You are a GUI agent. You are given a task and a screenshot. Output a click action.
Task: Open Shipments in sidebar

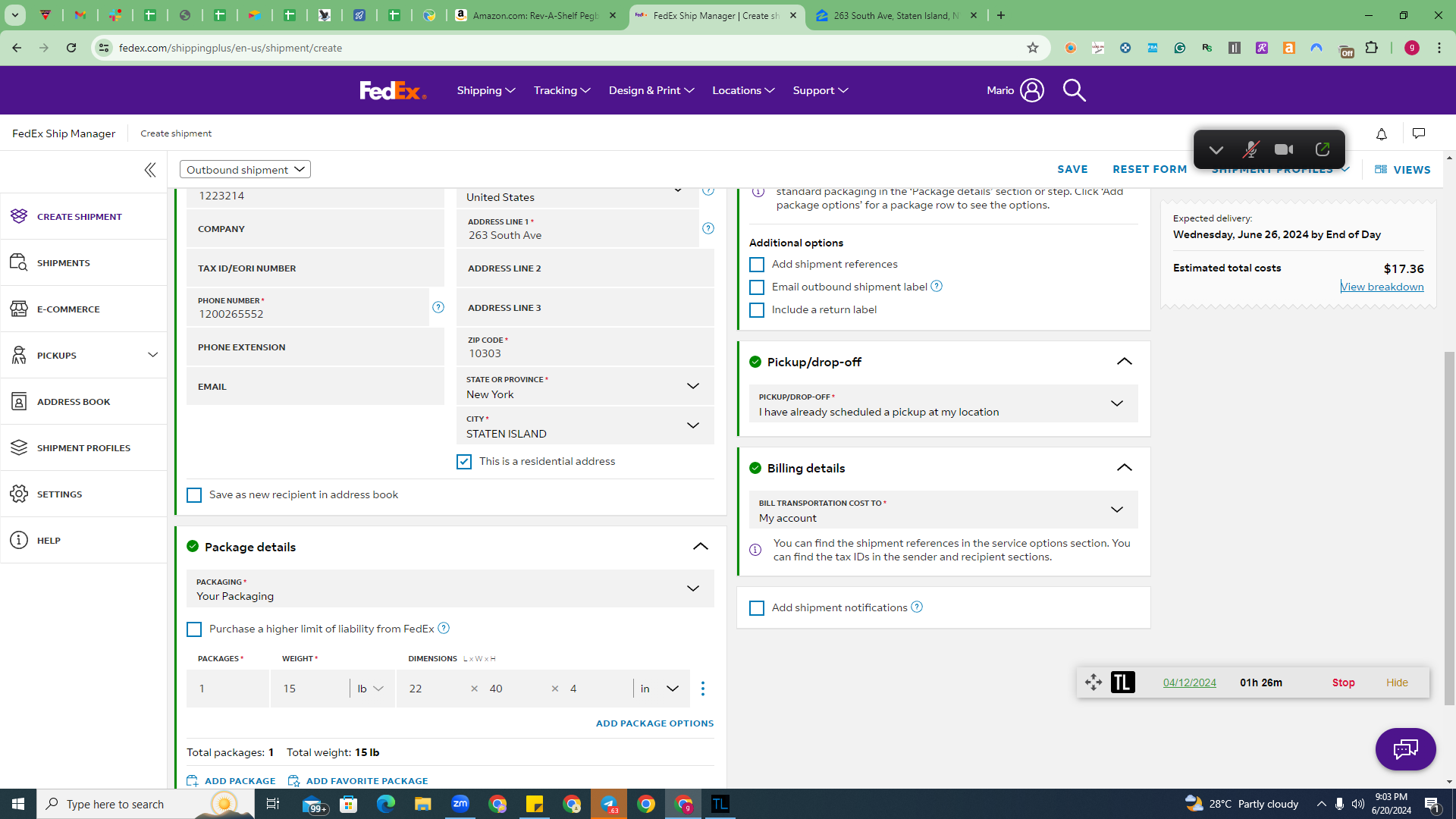pos(83,263)
